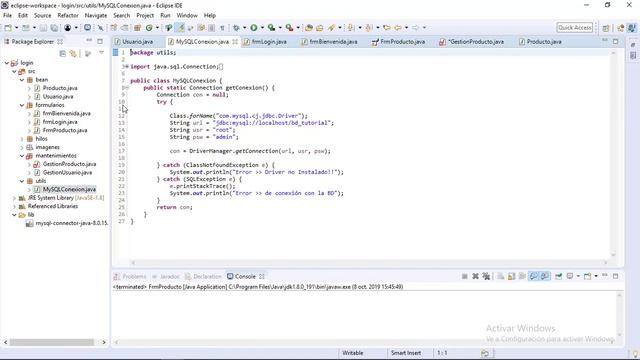This screenshot has width=640, height=360.
Task: Toggle Block Selection Mode toolbar button
Action: click(x=211, y=28)
